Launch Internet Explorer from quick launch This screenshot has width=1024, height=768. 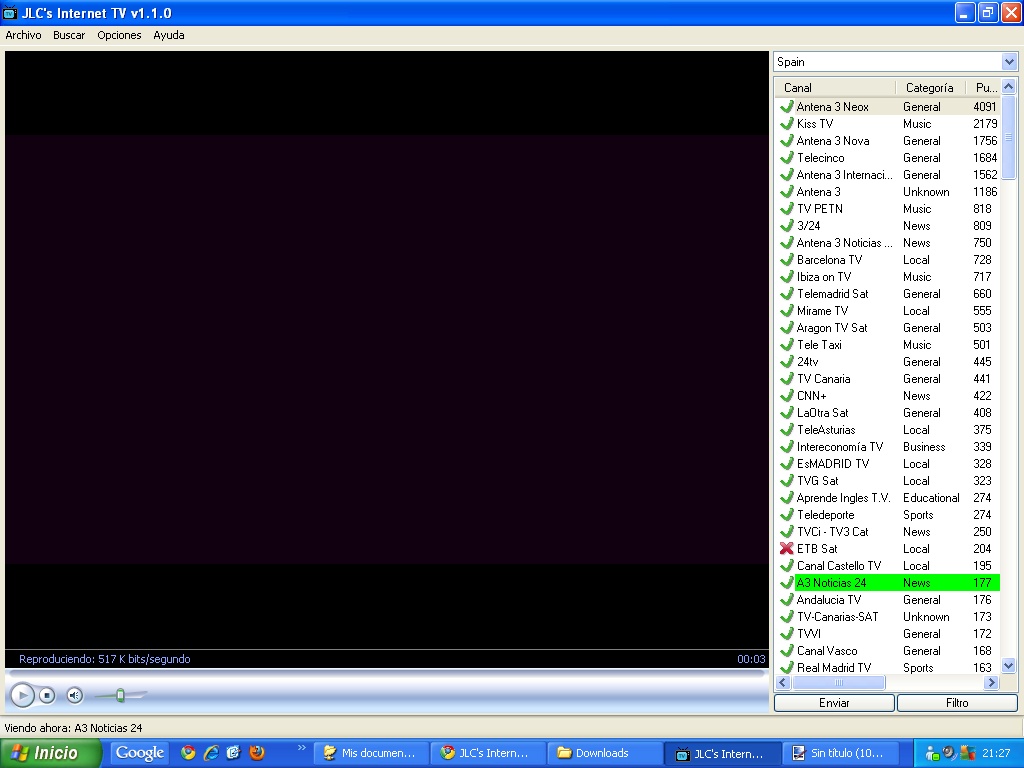click(211, 752)
